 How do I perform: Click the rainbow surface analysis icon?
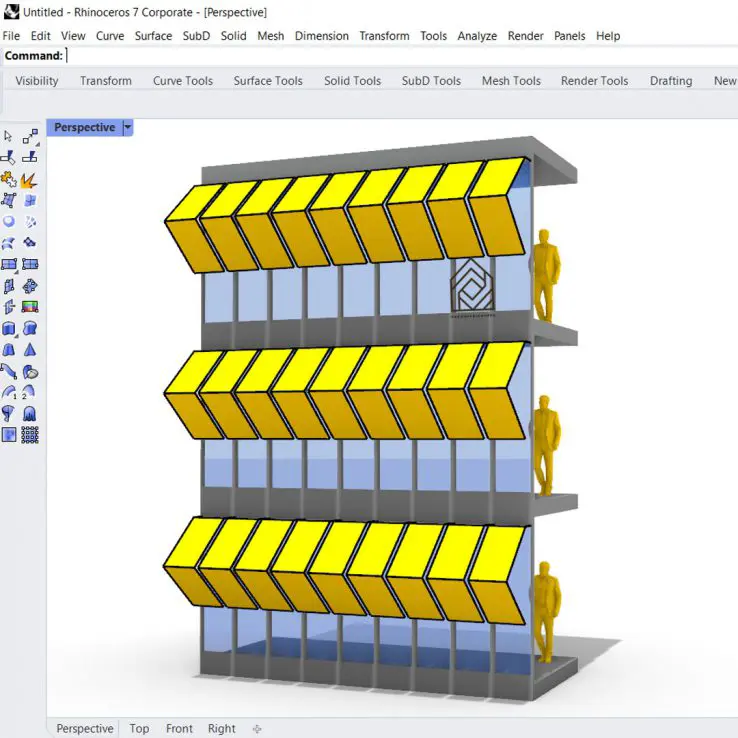(x=30, y=307)
